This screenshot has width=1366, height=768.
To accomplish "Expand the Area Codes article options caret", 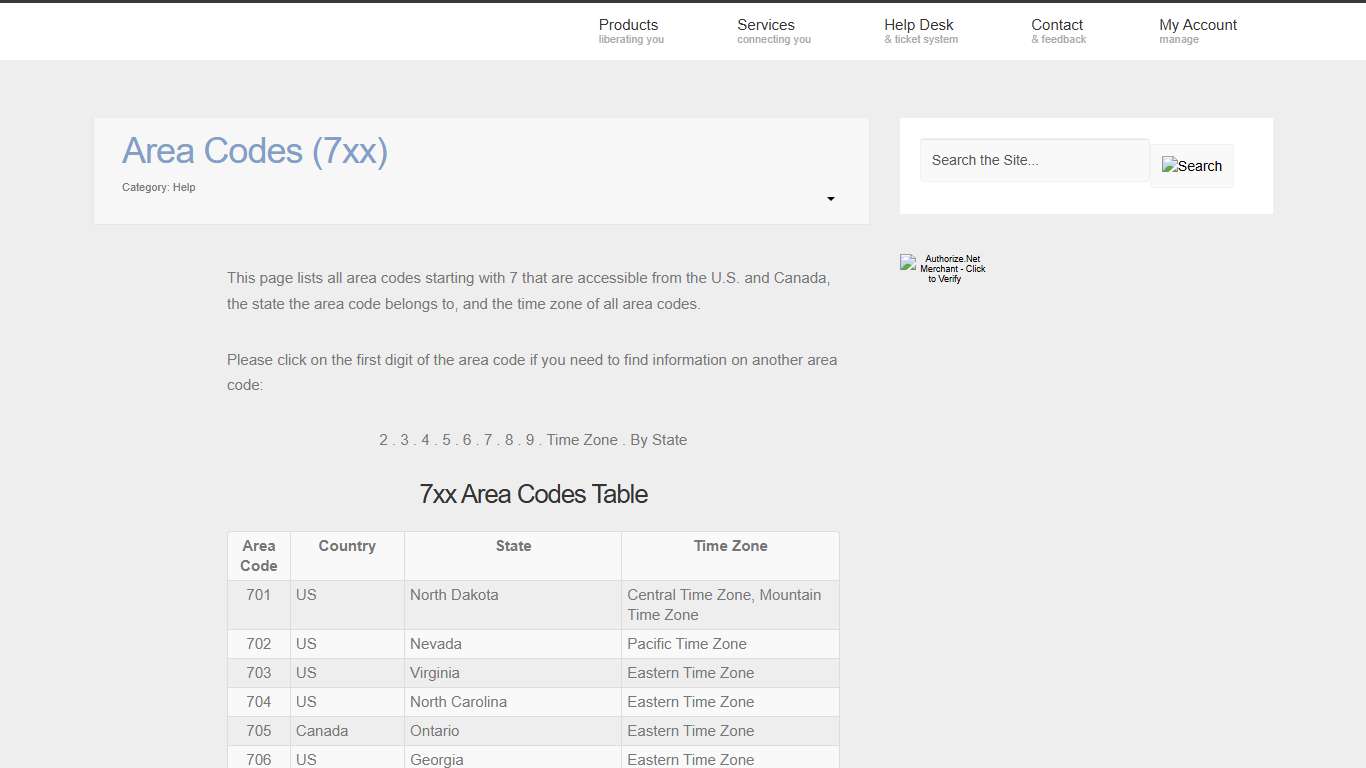I will [830, 199].
